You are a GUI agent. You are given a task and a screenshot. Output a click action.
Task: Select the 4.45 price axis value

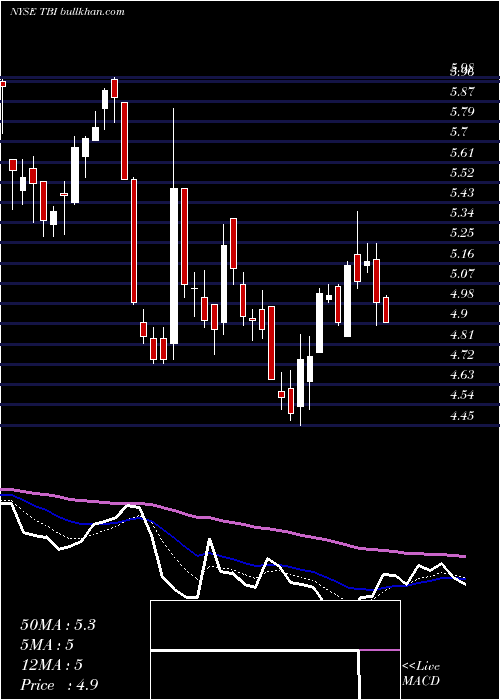point(462,416)
